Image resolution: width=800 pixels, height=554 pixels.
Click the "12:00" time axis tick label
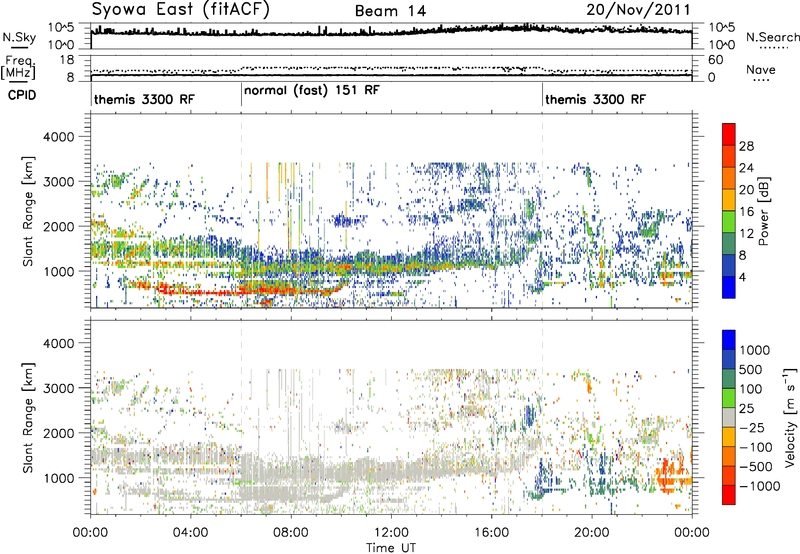pyautogui.click(x=391, y=533)
